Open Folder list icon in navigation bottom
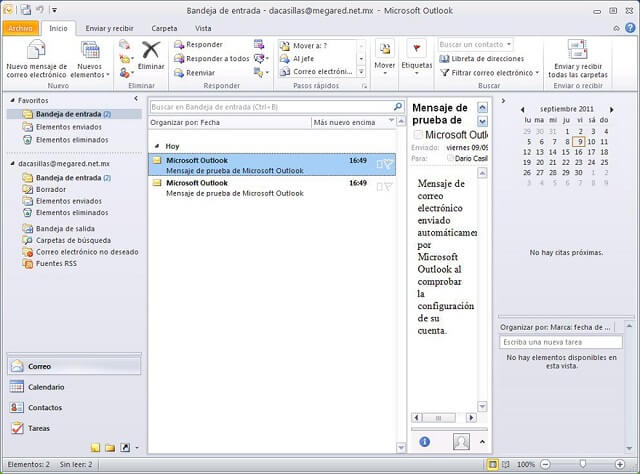This screenshot has height=474, width=640. point(110,448)
